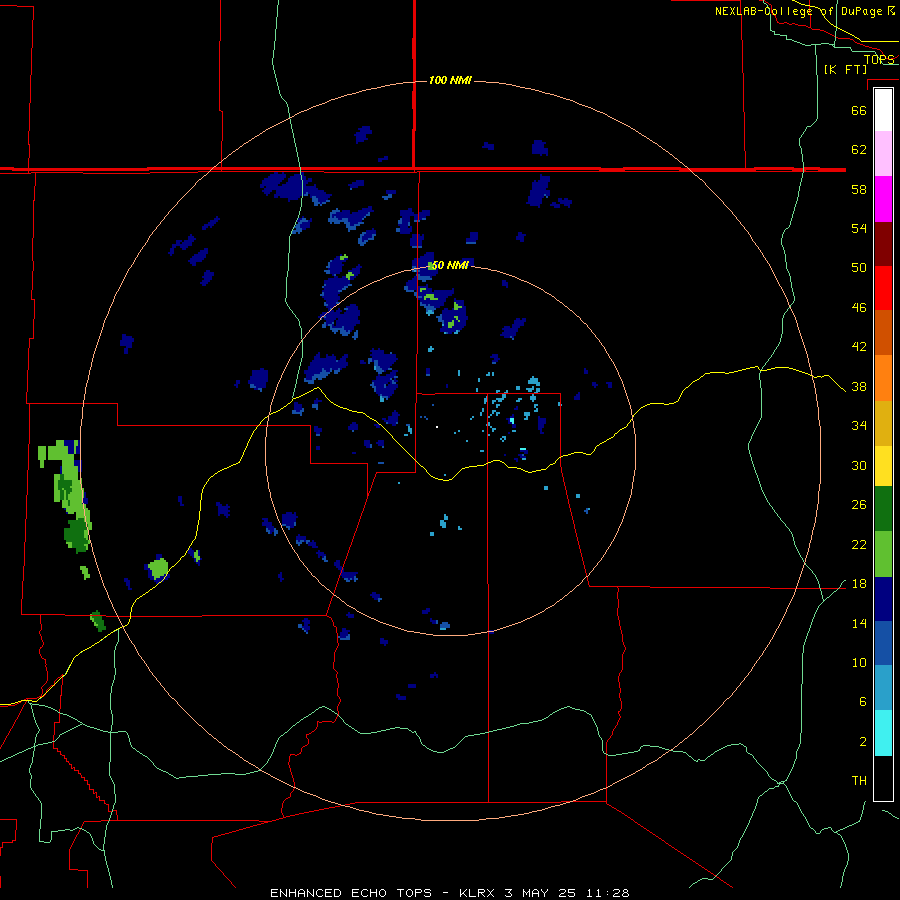Select the medium blue legend swatch
The image size is (900, 900).
tap(883, 643)
